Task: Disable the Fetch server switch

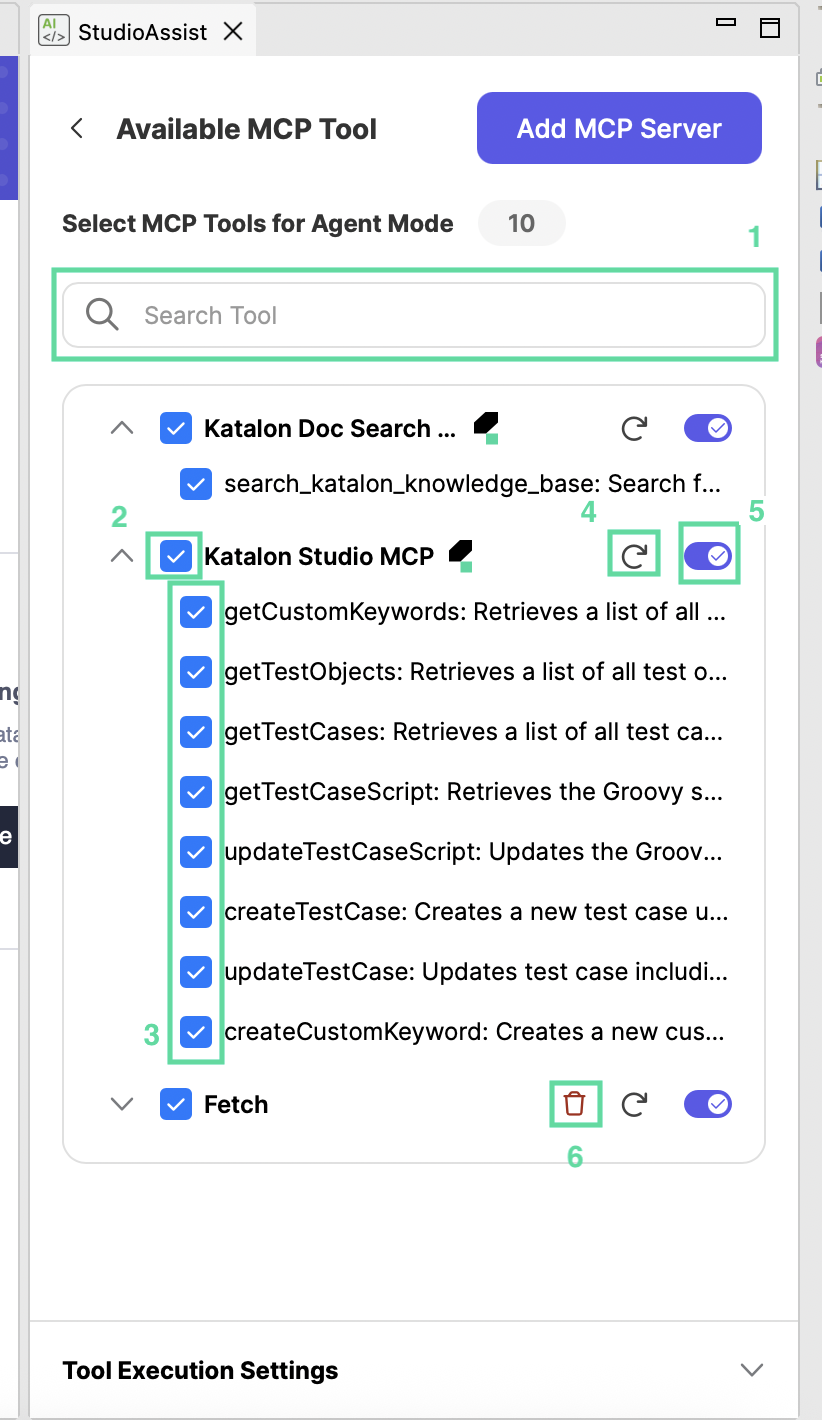Action: pos(708,1104)
